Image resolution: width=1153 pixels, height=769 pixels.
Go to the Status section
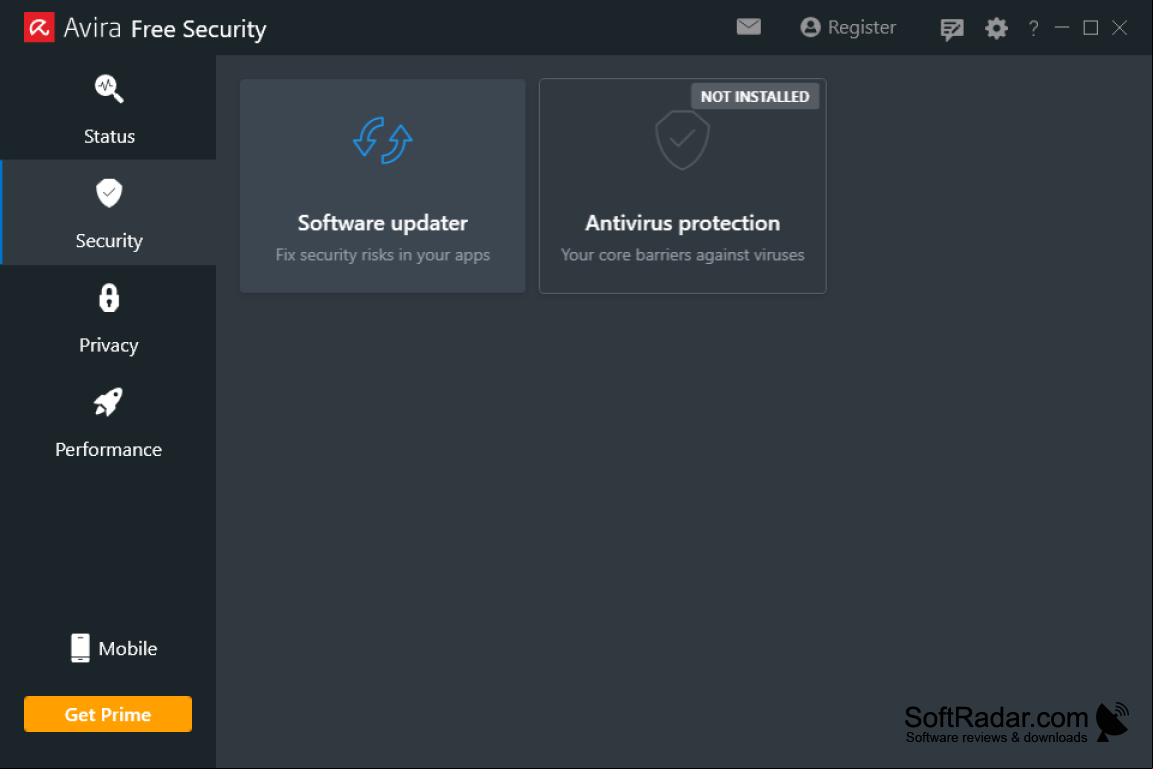point(109,108)
